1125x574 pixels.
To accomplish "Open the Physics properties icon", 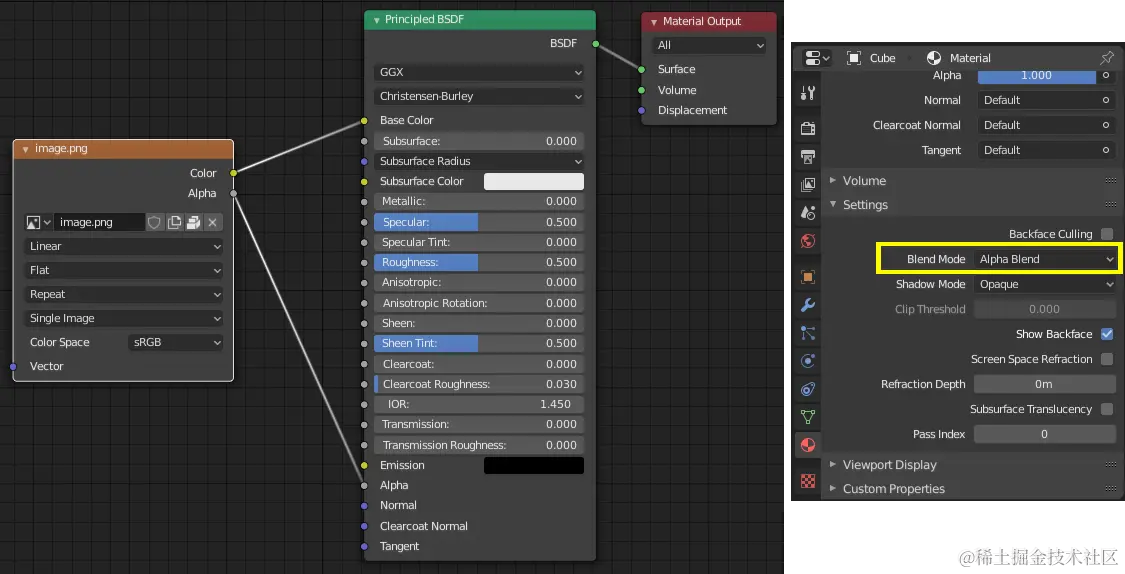I will [808, 361].
